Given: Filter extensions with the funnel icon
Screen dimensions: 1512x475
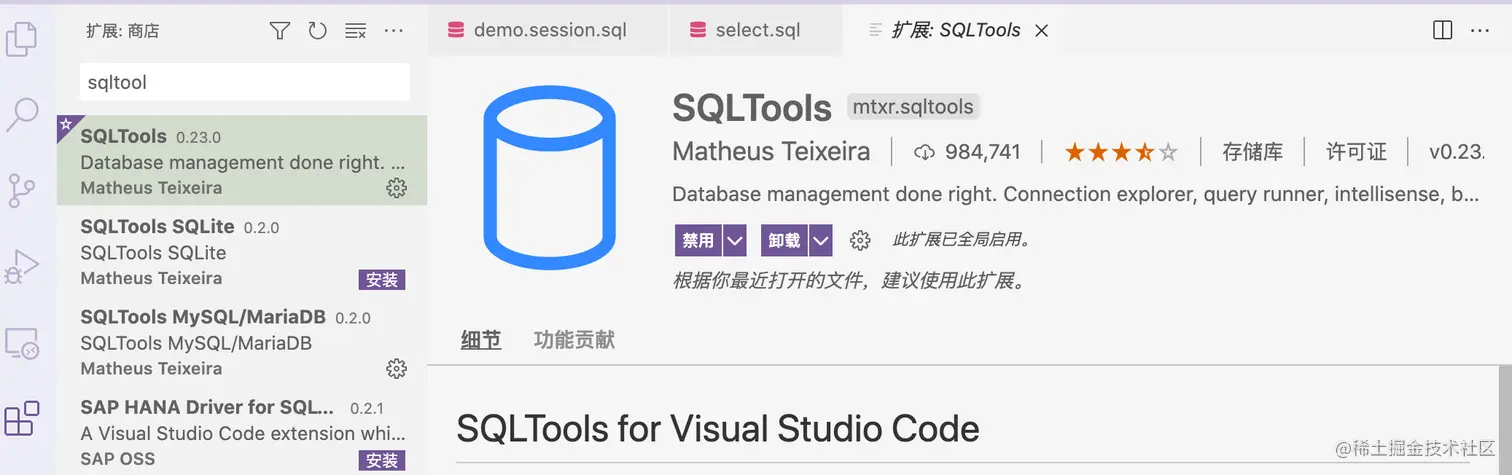Looking at the screenshot, I should click(x=280, y=31).
